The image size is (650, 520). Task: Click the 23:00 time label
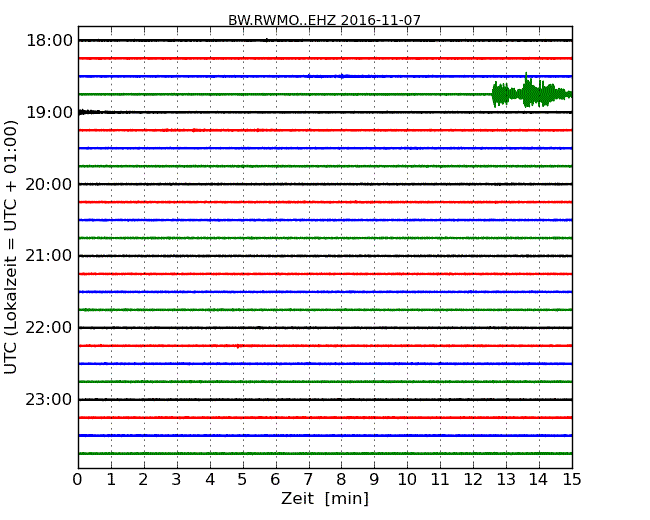pos(49,399)
